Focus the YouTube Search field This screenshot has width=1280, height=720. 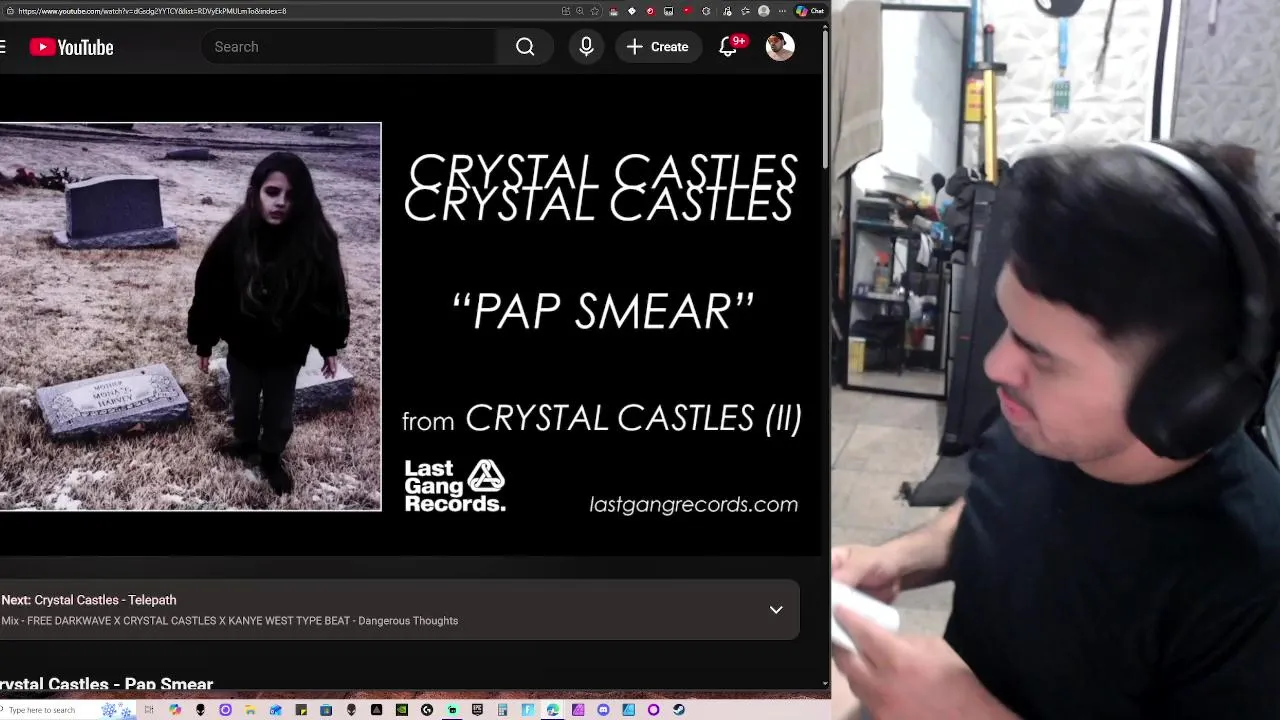pos(350,47)
